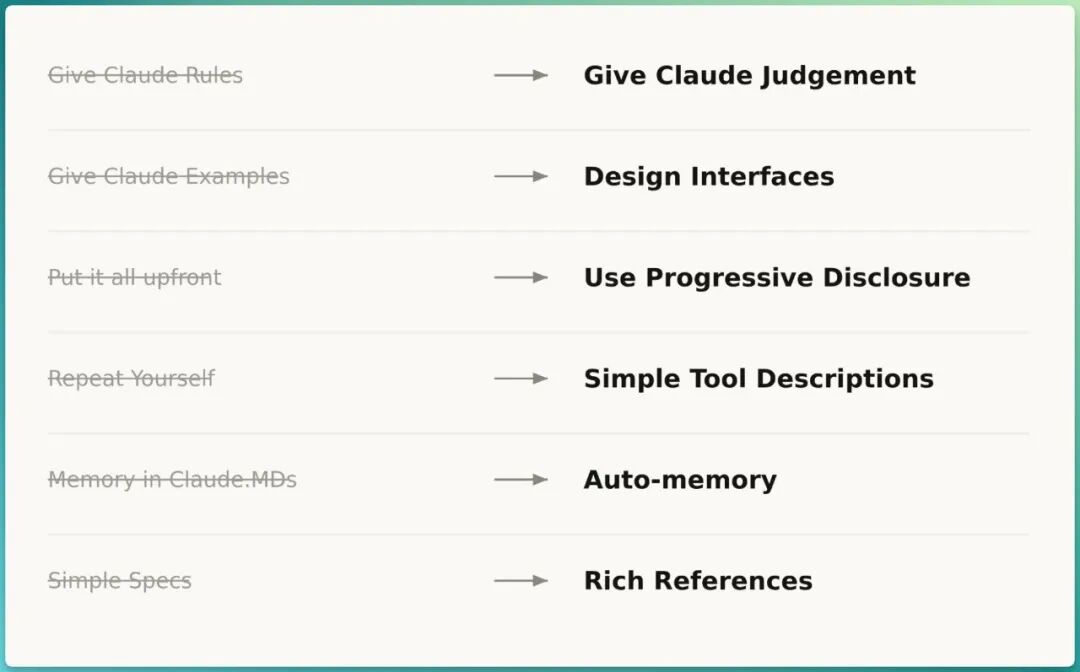The width and height of the screenshot is (1080, 672).
Task: Click the divider line below Give Claude Rules row
Action: pos(539,129)
